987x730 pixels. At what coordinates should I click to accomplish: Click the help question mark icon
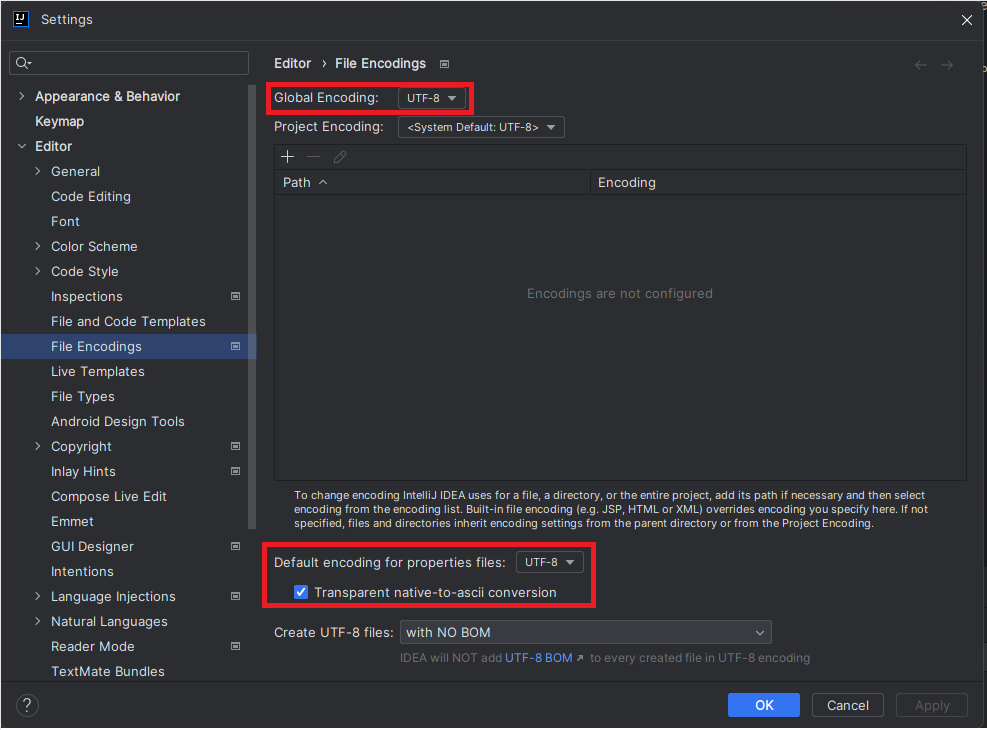click(x=27, y=705)
